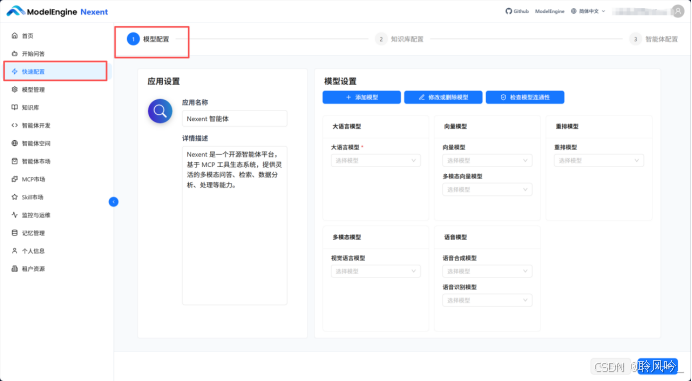
Task: Click the 多模态模型 card title
Action: point(347,237)
